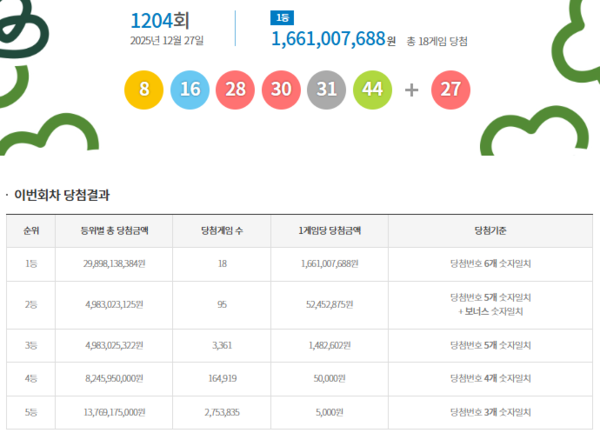The width and height of the screenshot is (600, 433).
Task: Click the total amount 29,898,138,384원
Action: [x=114, y=264]
